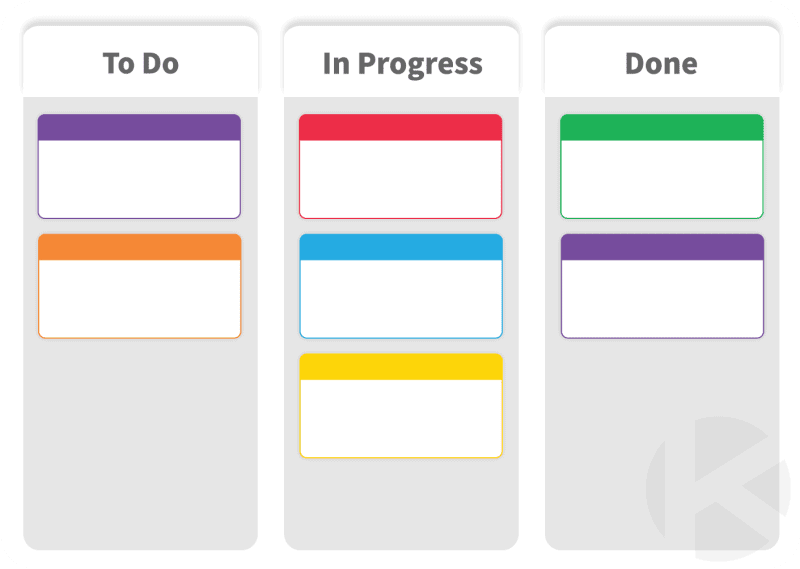Screen dimensions: 800x569
Task: Click white body of the green card
Action: point(662,178)
